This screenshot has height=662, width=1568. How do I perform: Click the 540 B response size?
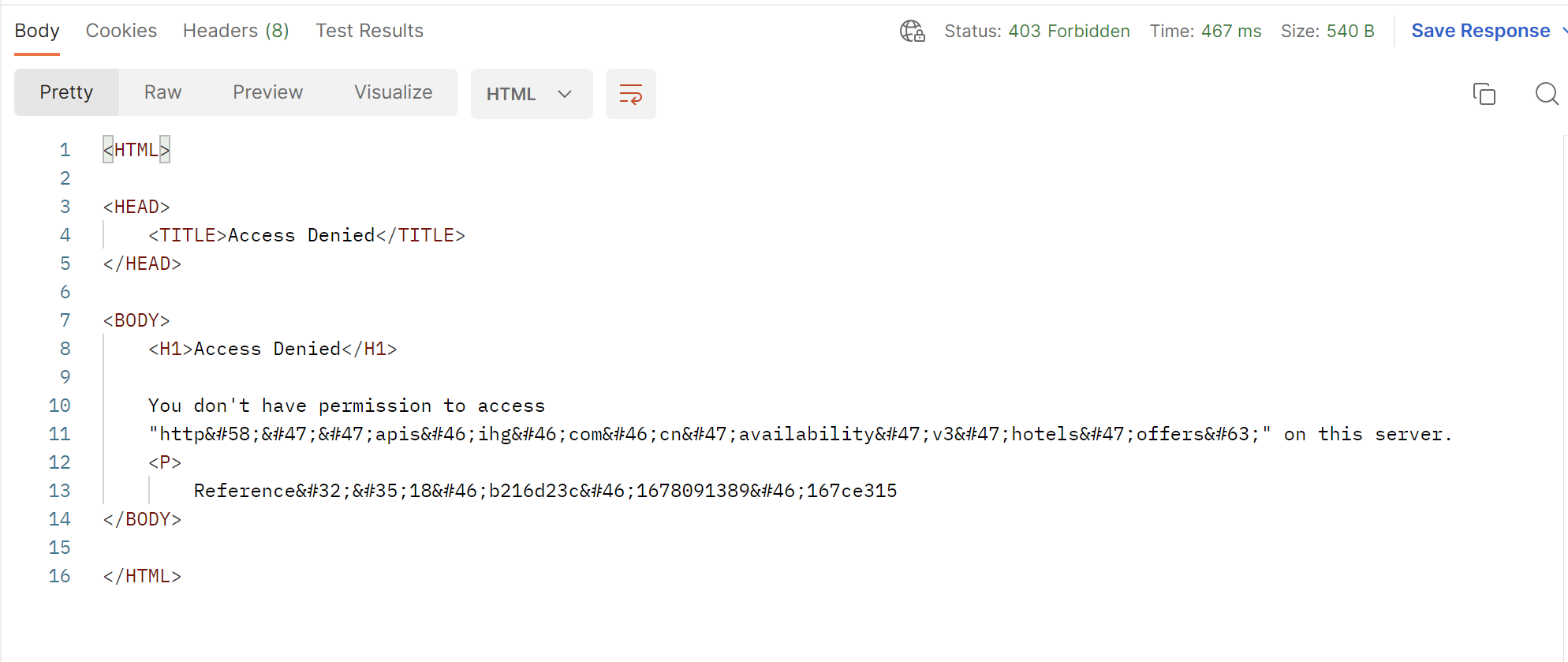coord(1350,31)
